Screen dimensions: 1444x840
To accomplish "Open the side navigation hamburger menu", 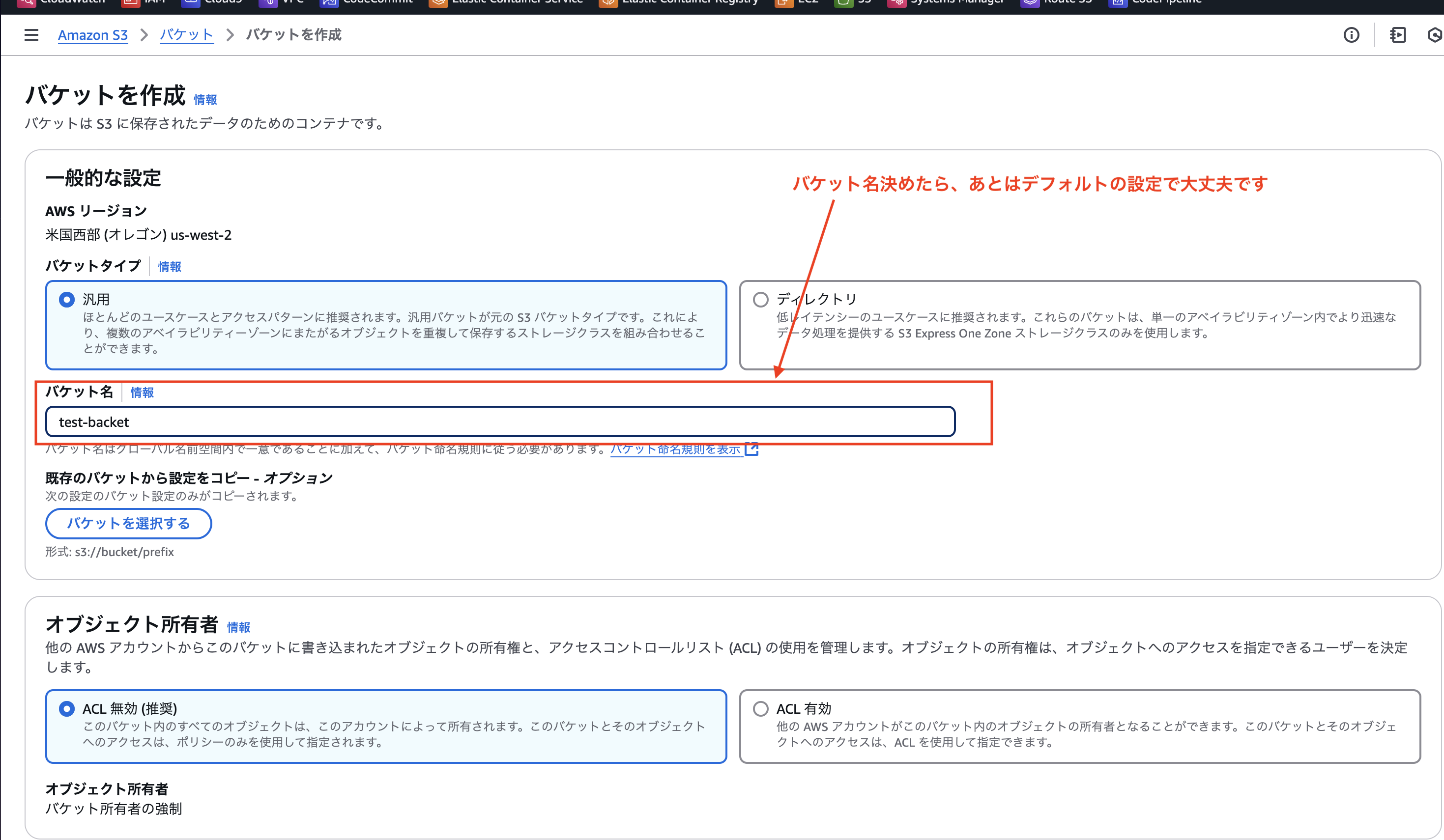I will coord(31,35).
